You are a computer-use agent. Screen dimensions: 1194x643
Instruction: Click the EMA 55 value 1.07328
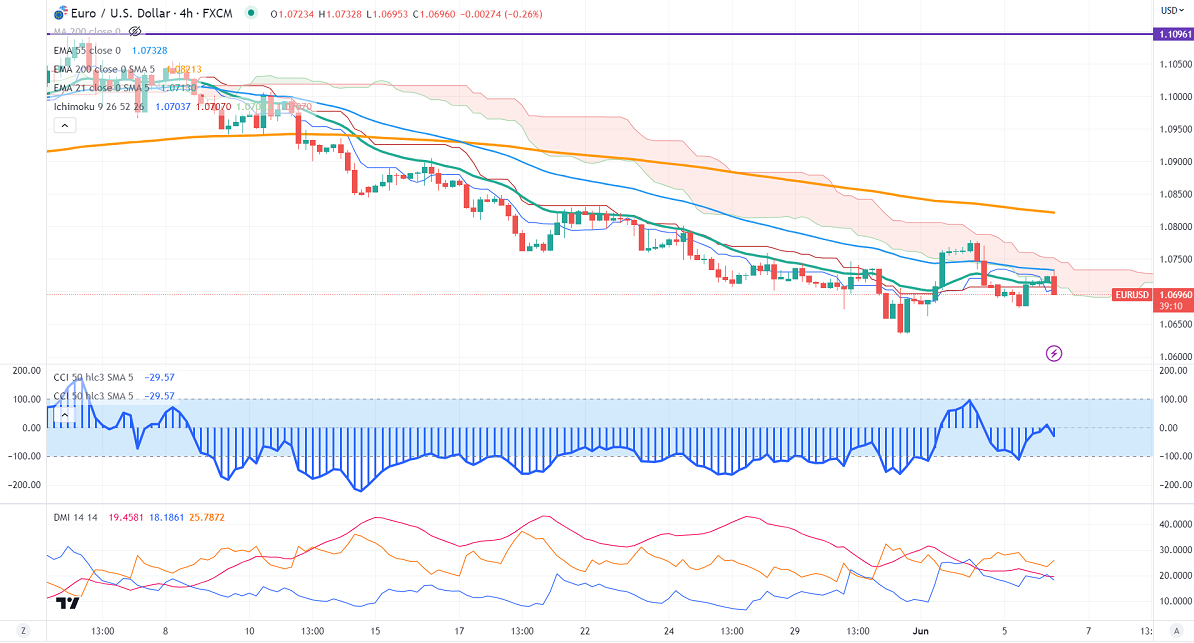[x=149, y=50]
